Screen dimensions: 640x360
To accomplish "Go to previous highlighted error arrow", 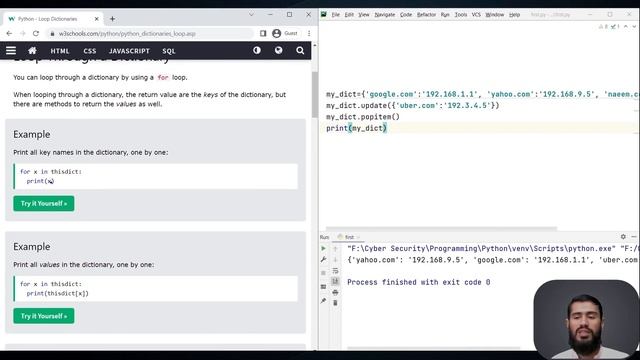I will point(626,27).
